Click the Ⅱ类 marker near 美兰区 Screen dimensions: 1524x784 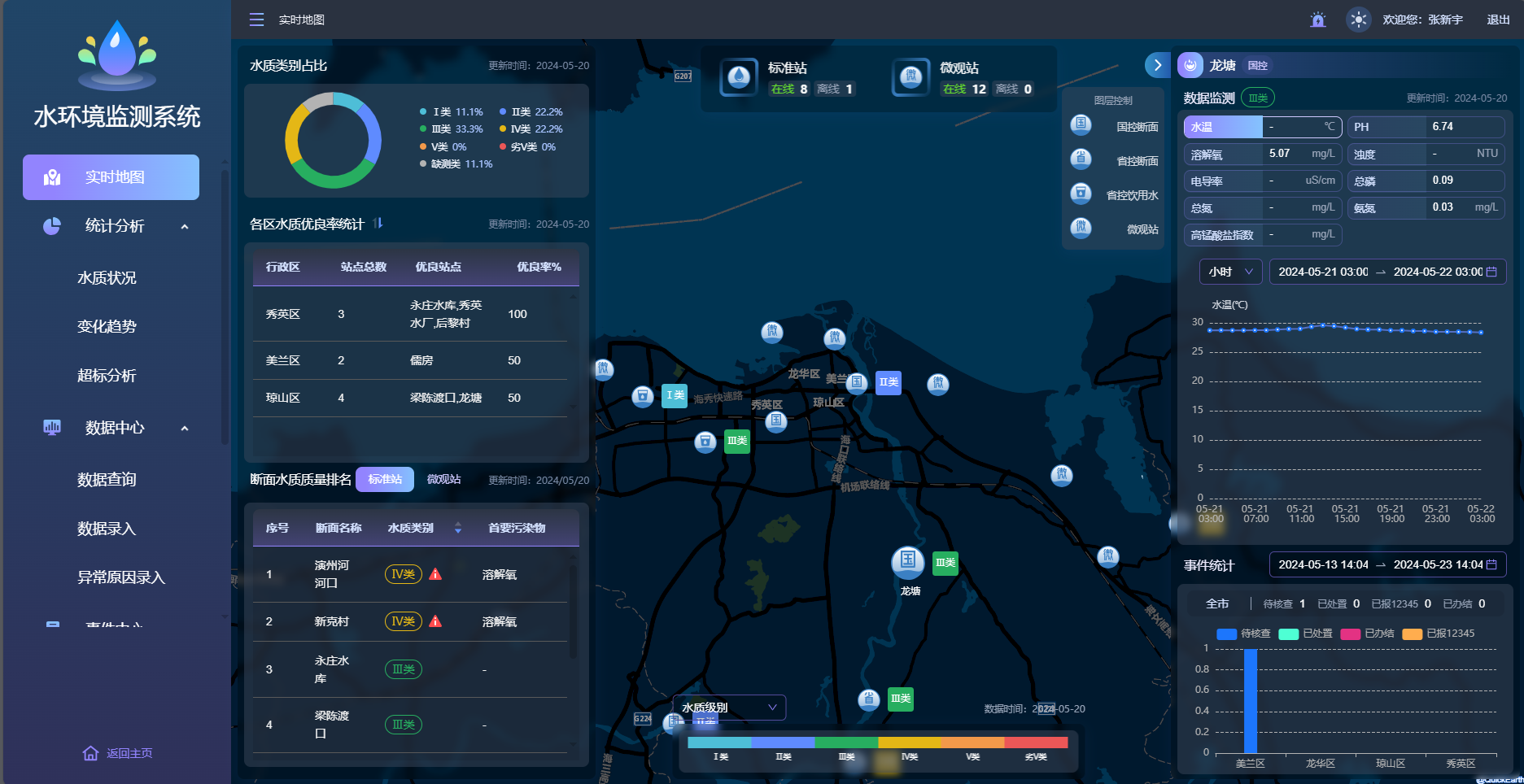[x=889, y=382]
